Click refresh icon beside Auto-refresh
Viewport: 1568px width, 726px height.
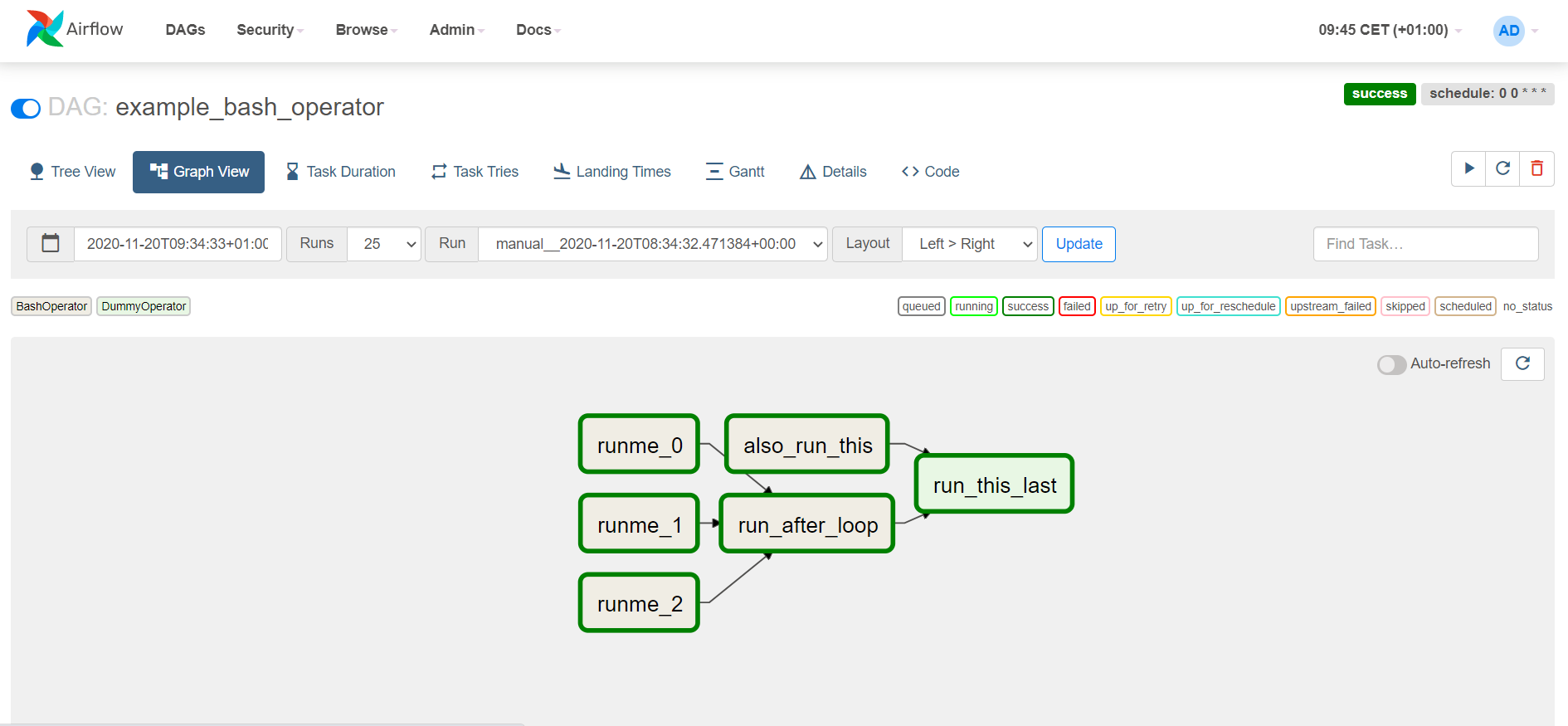(x=1522, y=363)
